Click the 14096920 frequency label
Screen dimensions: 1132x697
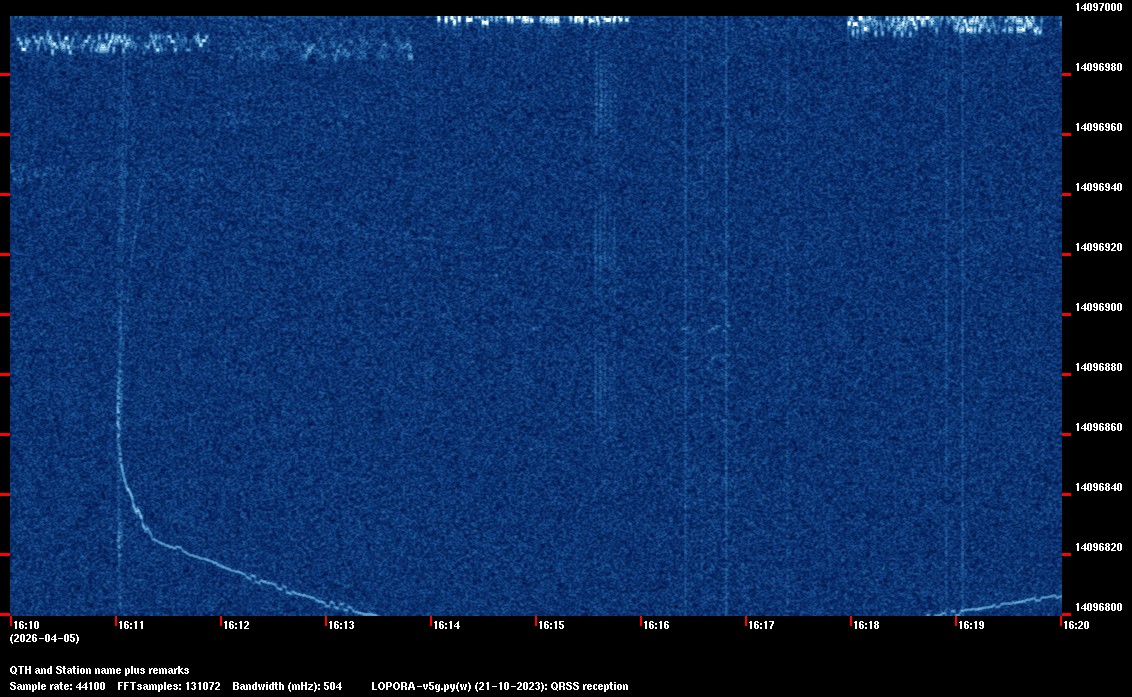pos(1098,247)
